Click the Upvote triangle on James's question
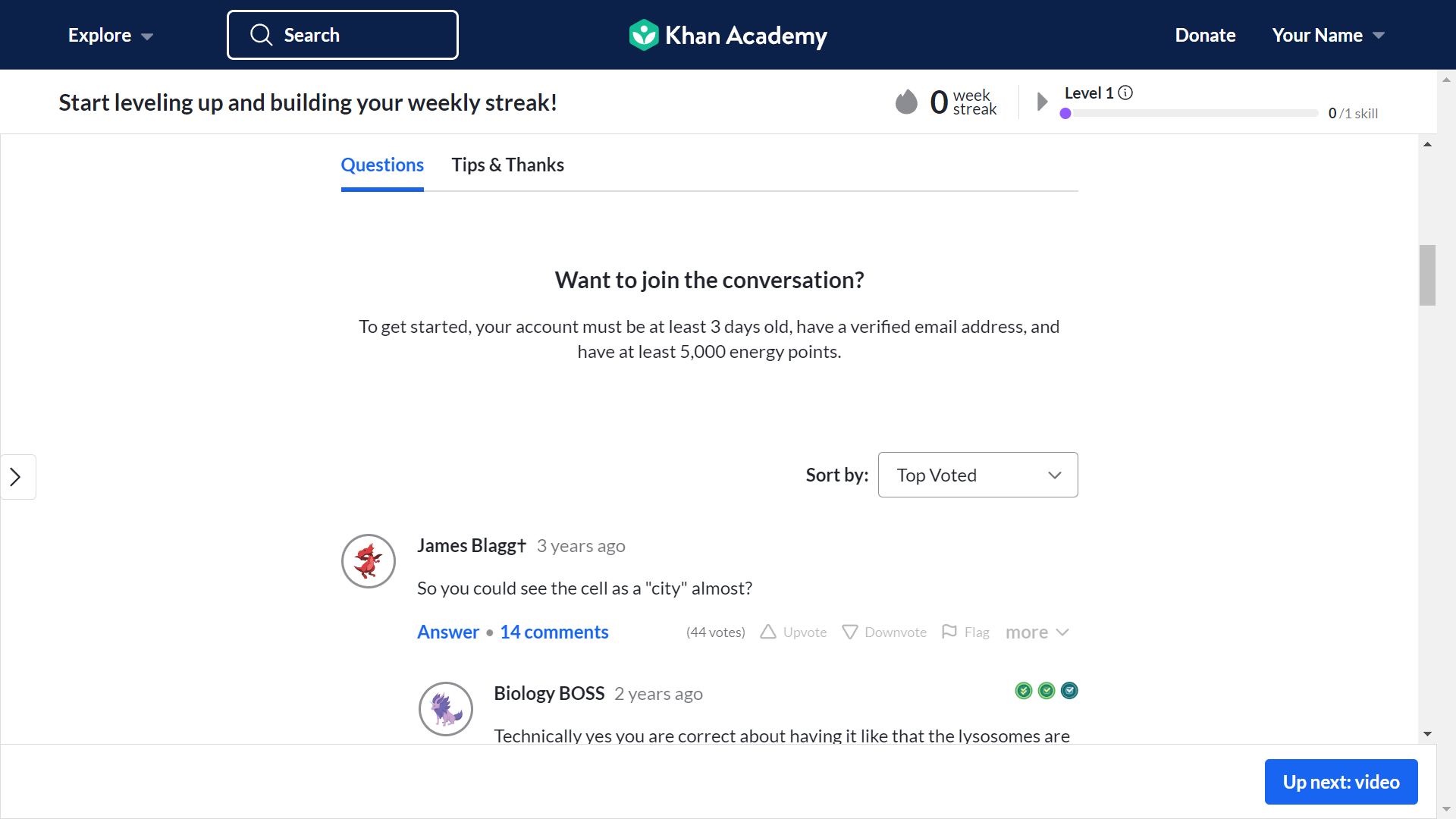 [x=768, y=632]
